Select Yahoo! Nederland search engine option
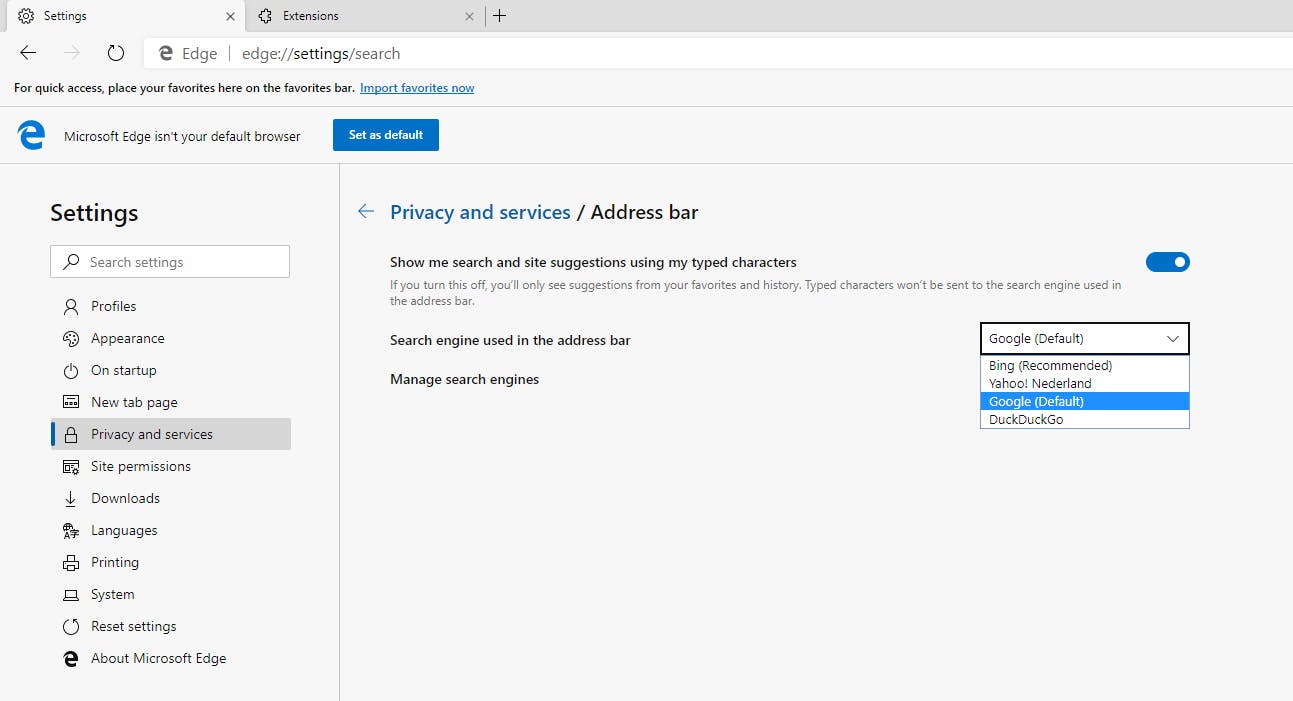Viewport: 1293px width, 701px height. [1040, 384]
